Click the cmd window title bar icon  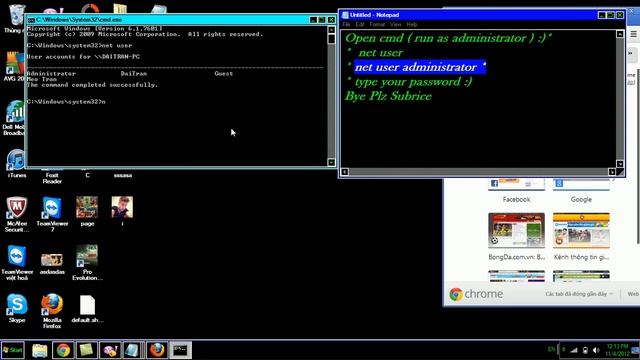tap(31, 20)
